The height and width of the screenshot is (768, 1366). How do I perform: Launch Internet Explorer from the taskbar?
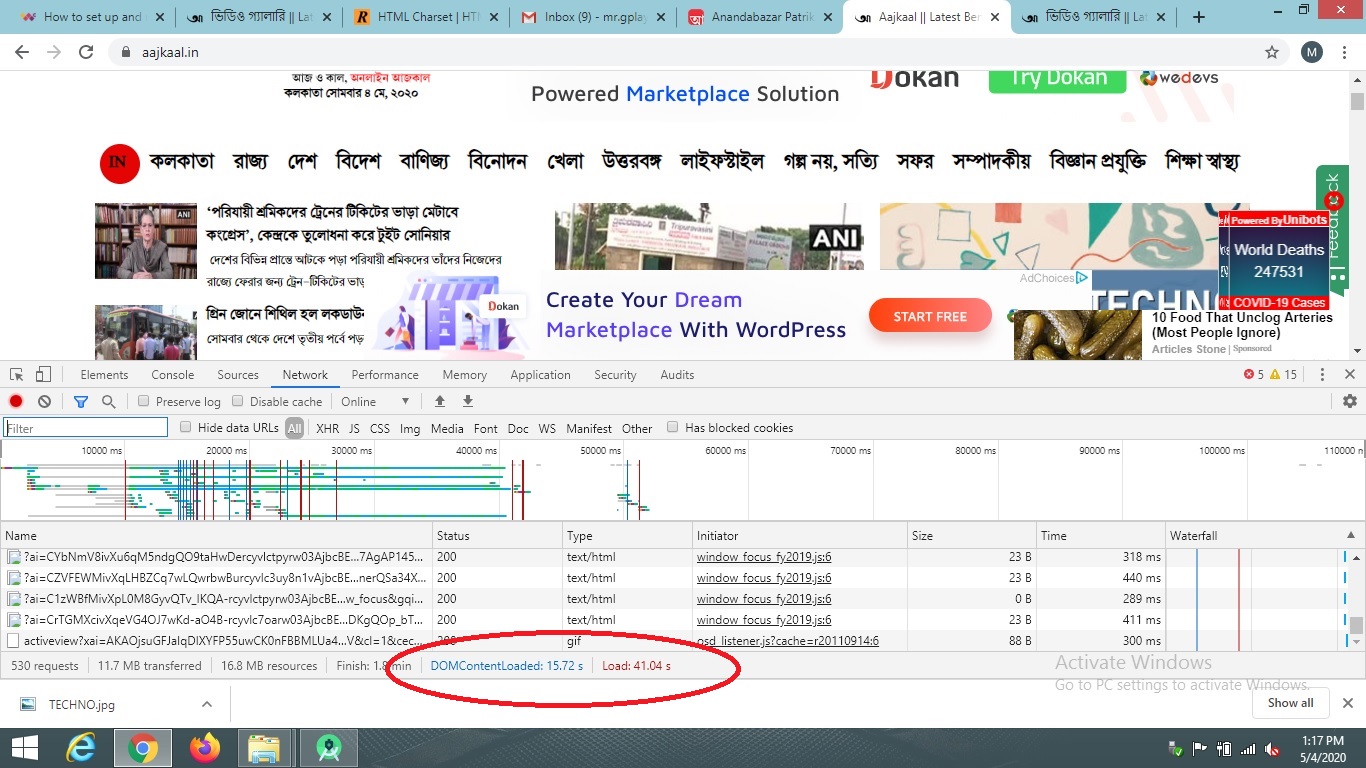pos(81,748)
